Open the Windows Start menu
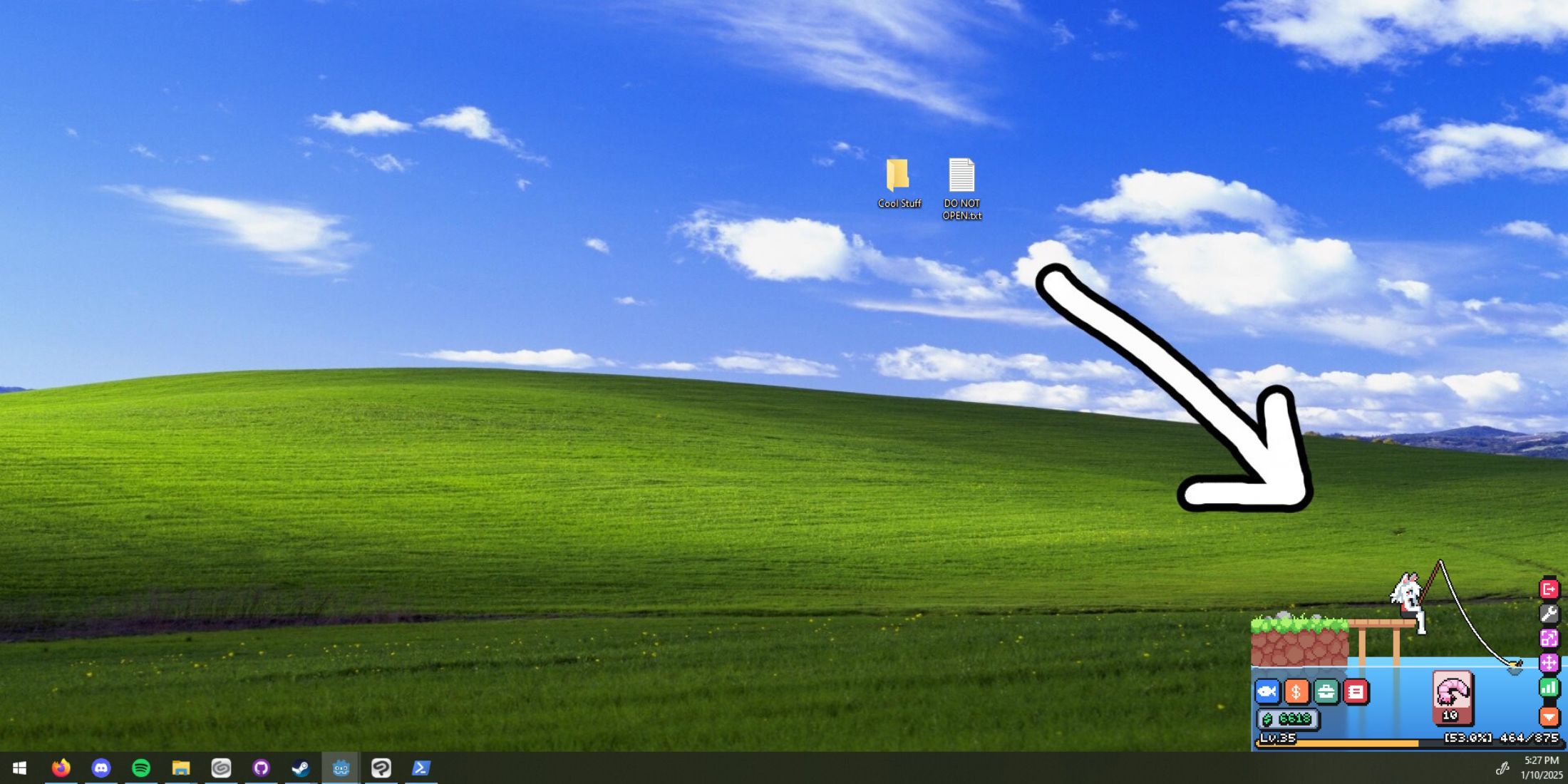Screen dimensions: 1568x784 20,768
